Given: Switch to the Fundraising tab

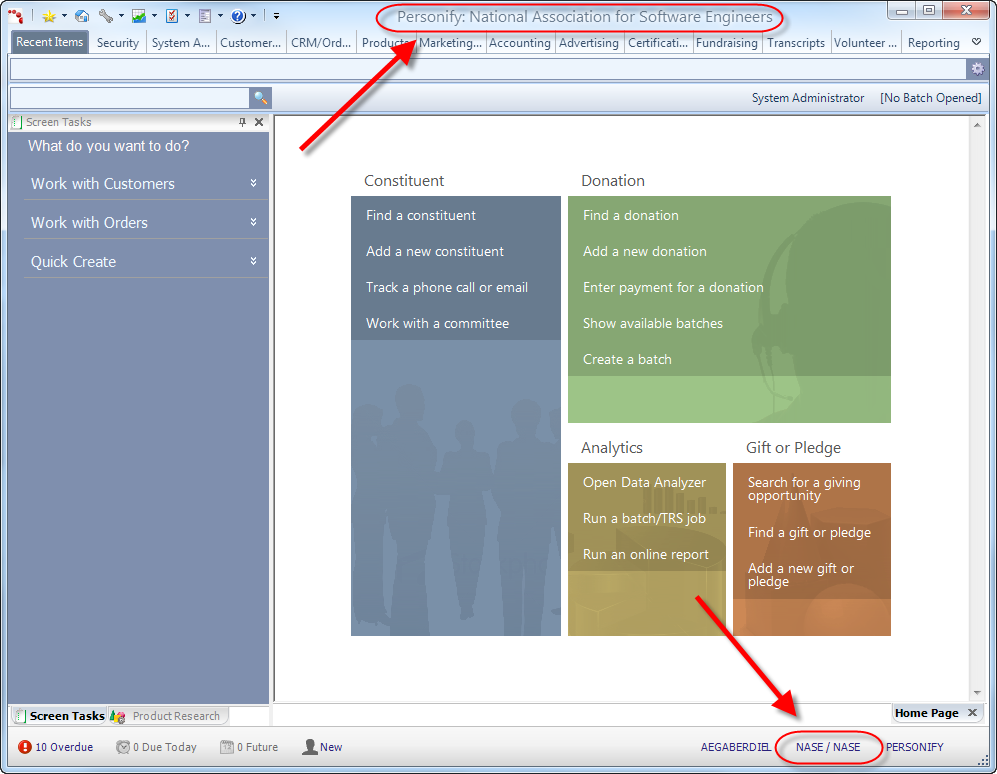Looking at the screenshot, I should point(727,43).
